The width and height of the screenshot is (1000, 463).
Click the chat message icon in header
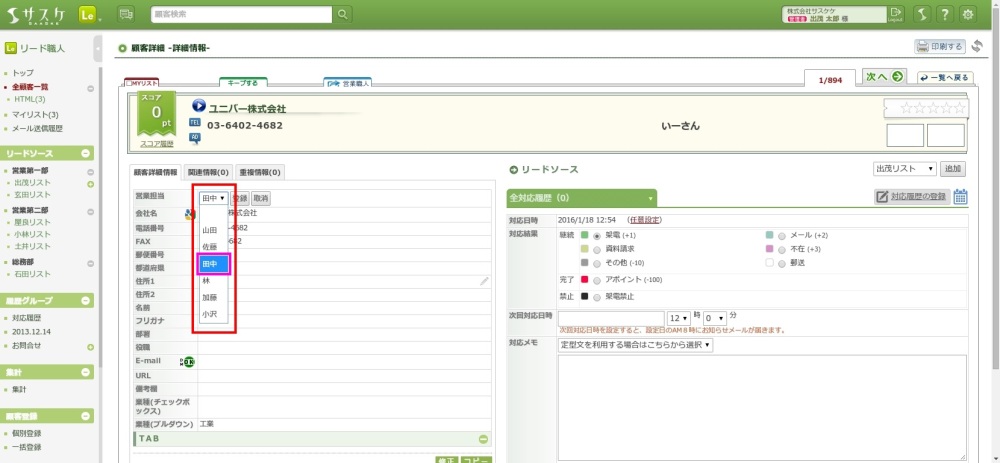[x=126, y=14]
